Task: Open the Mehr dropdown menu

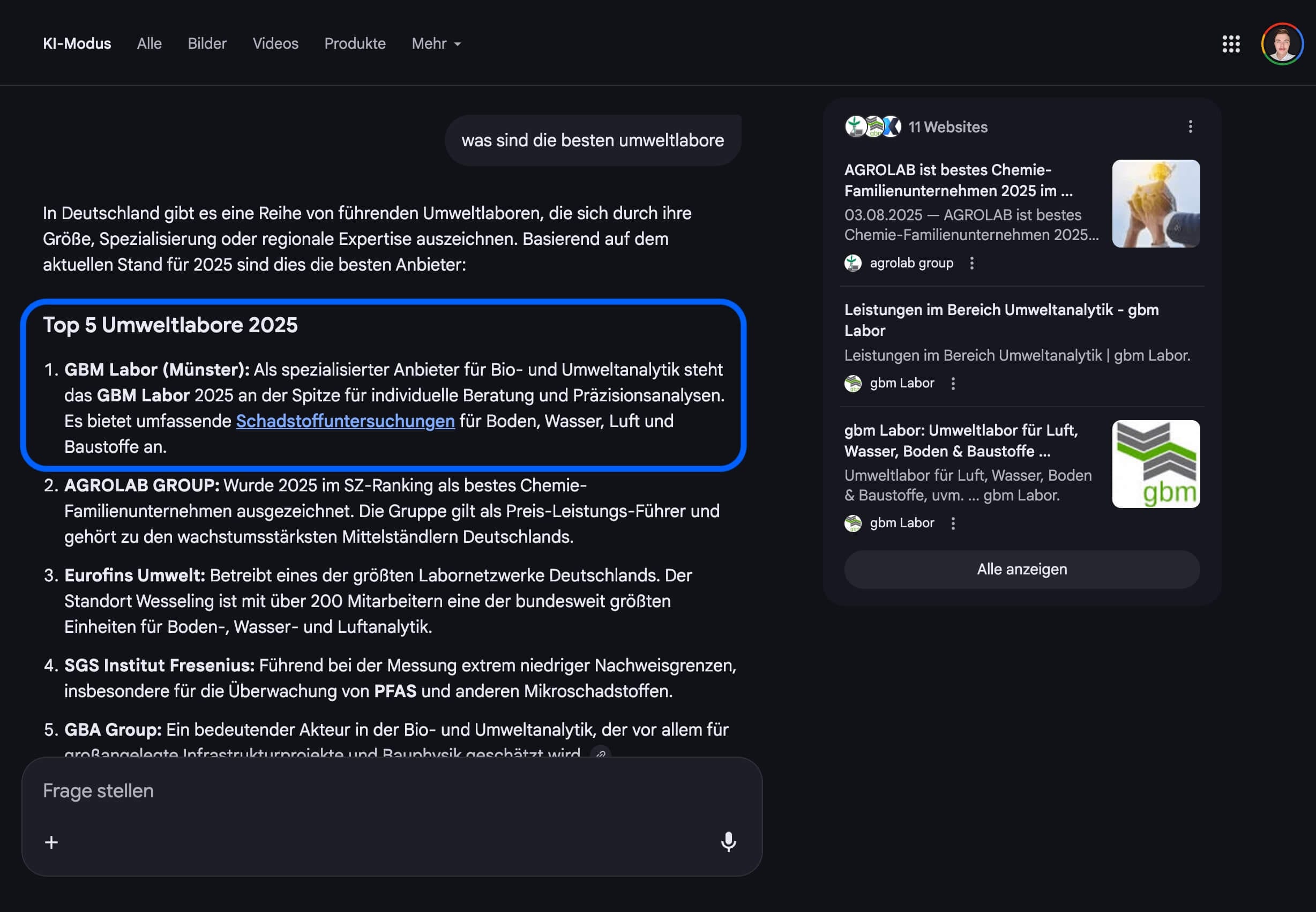Action: click(x=436, y=43)
